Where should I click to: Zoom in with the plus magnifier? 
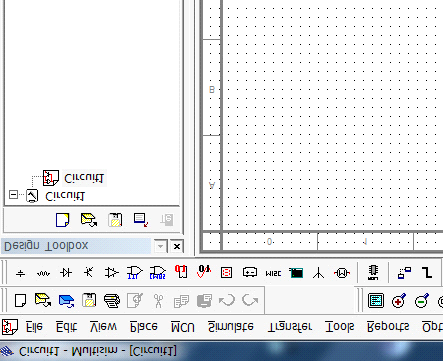pos(399,301)
